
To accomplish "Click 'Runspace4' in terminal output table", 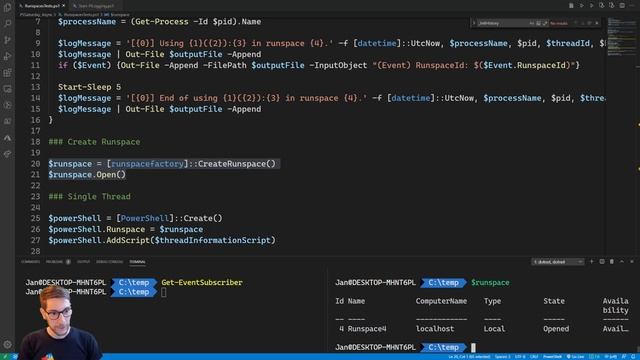I will [x=367, y=329].
